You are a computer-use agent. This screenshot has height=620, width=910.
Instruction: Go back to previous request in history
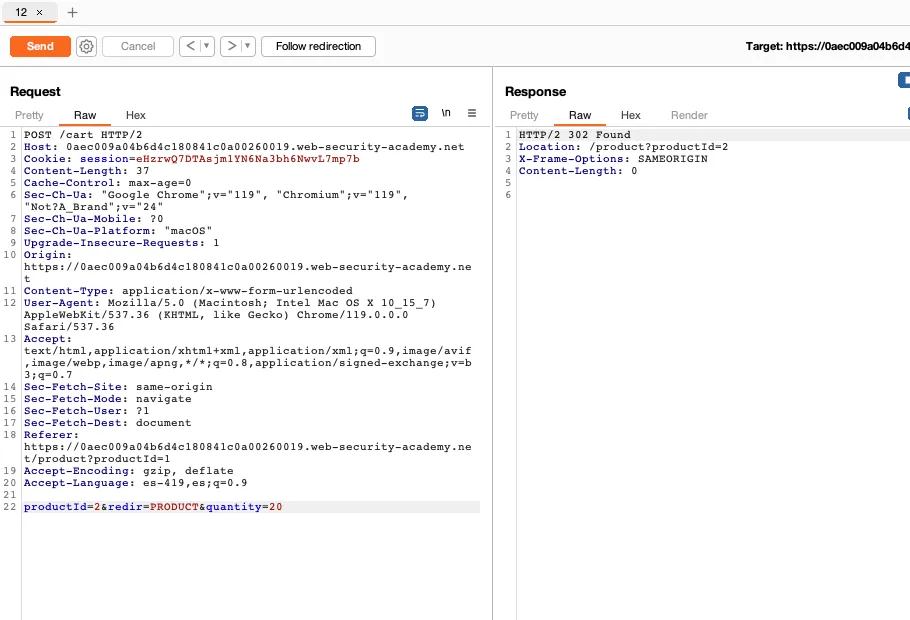pos(189,46)
